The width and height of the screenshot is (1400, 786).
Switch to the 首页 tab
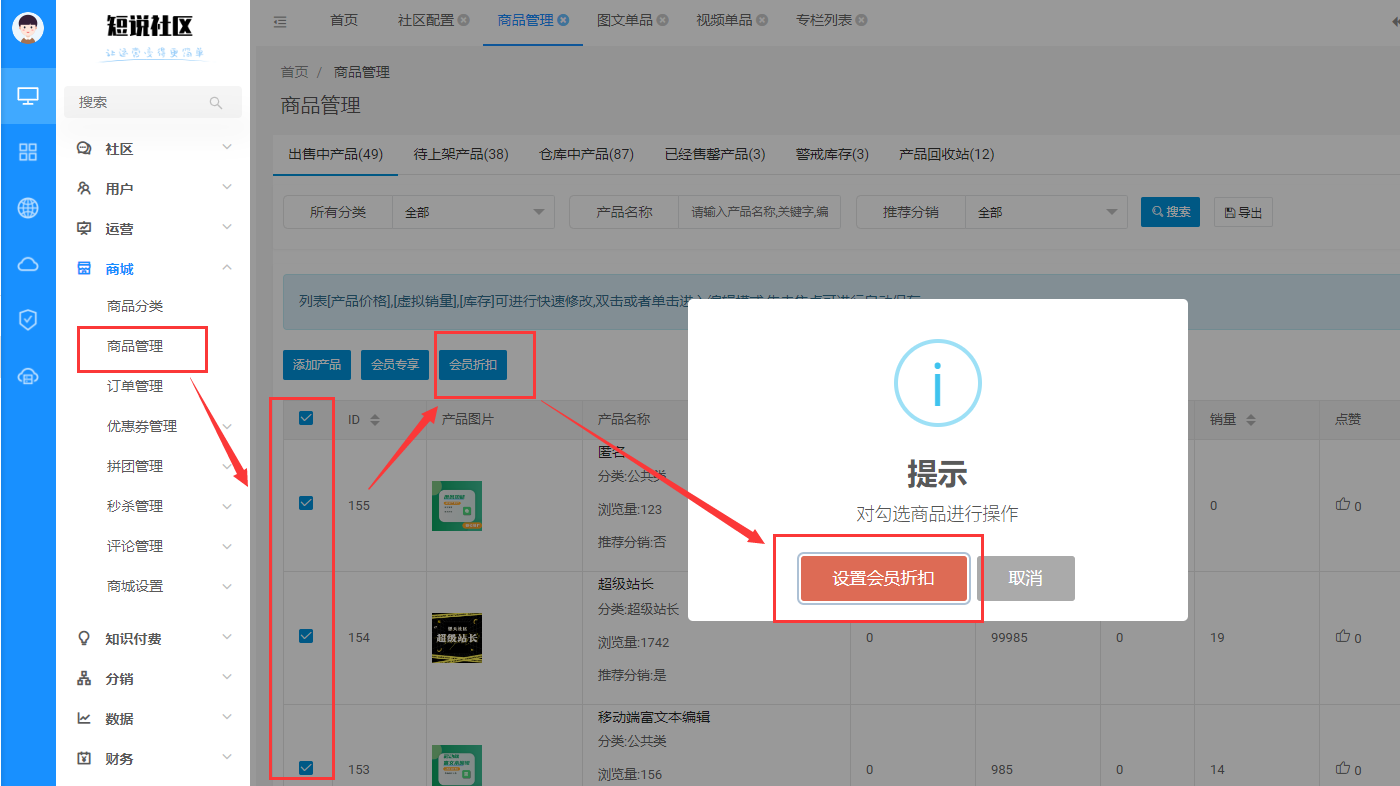click(344, 20)
